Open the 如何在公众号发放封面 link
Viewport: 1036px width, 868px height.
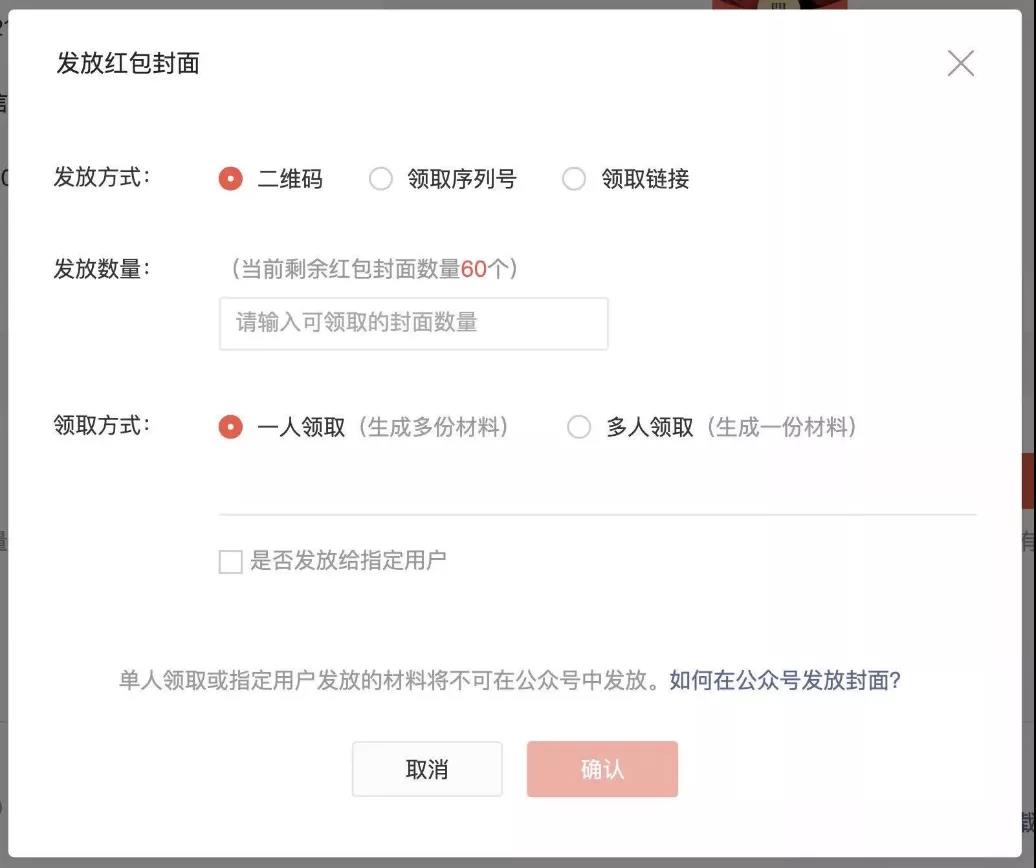(x=785, y=681)
